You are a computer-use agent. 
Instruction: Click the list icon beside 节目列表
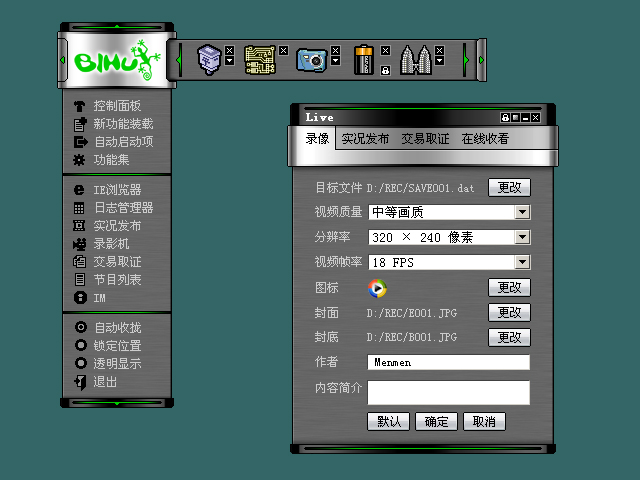pos(80,280)
